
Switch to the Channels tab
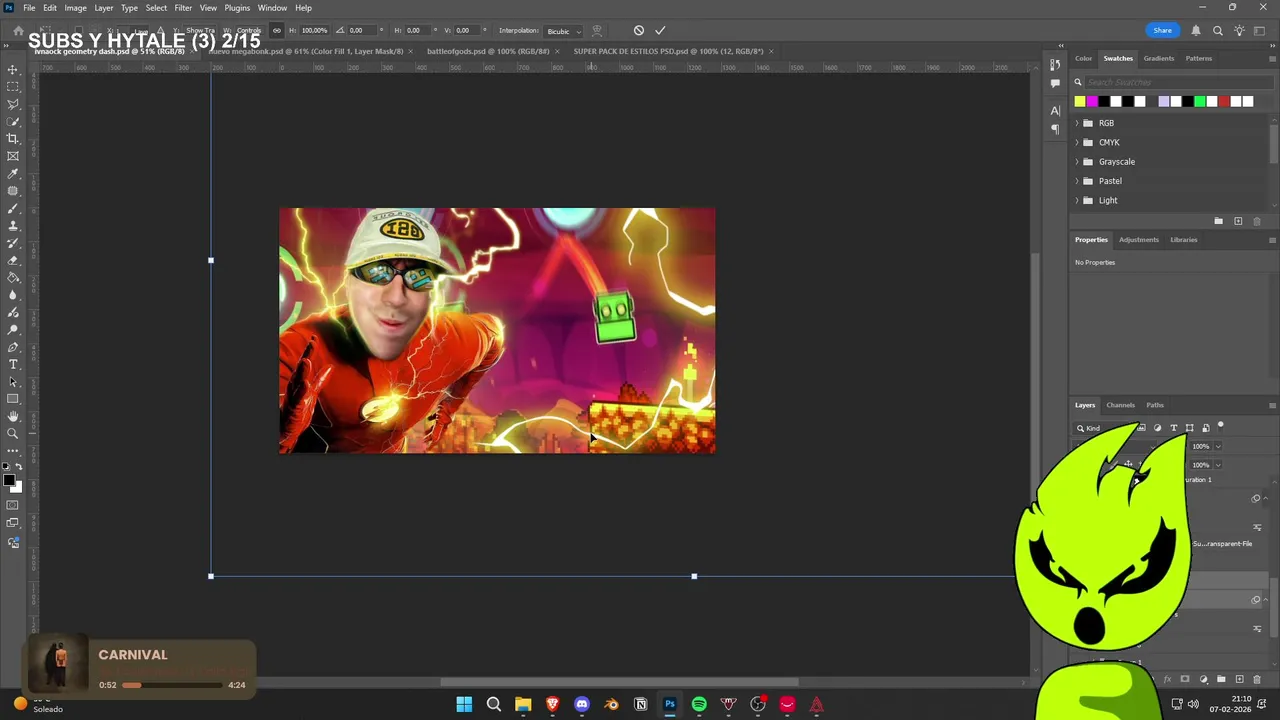(x=1120, y=405)
